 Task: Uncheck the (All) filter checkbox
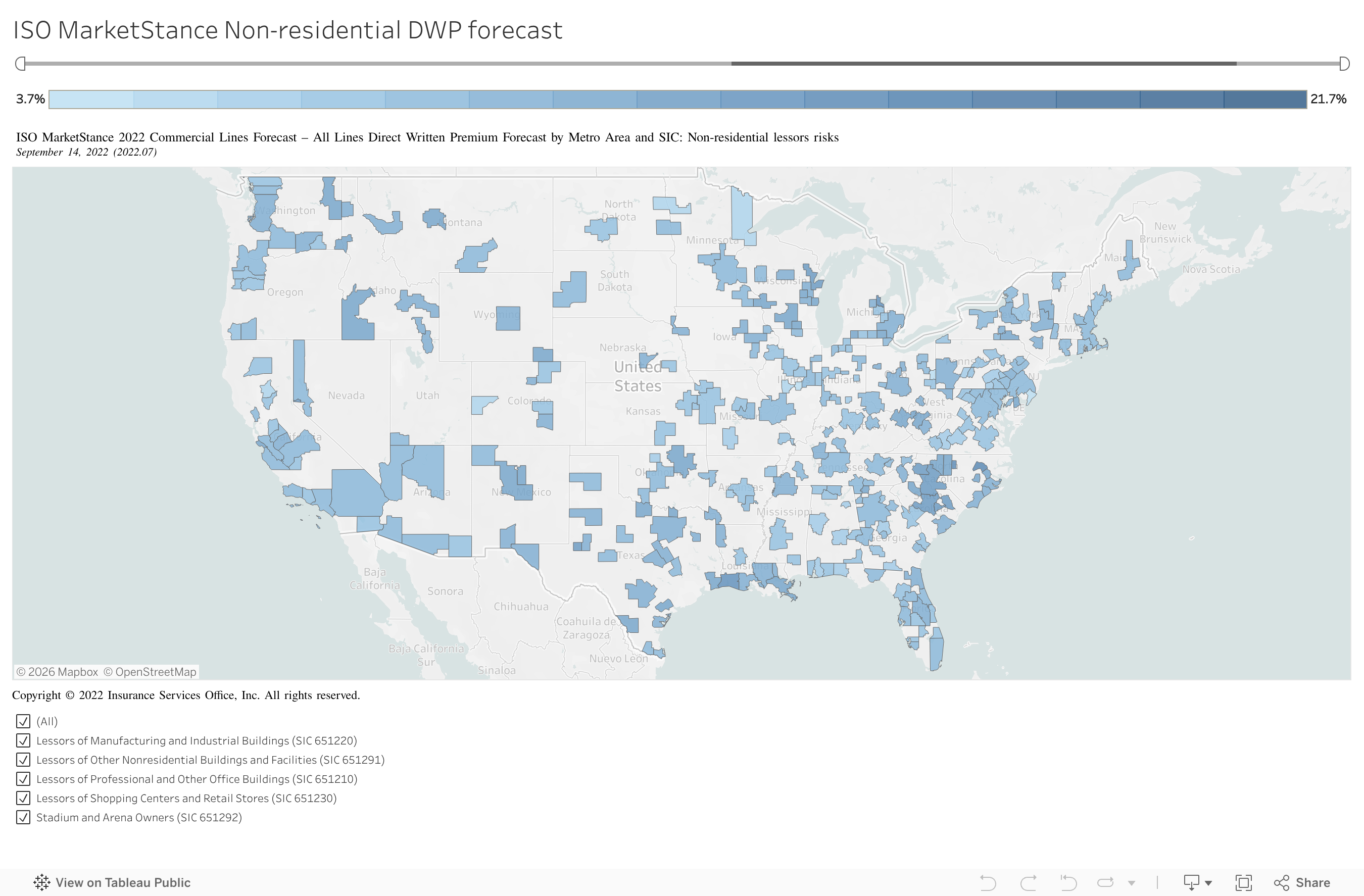click(x=23, y=721)
